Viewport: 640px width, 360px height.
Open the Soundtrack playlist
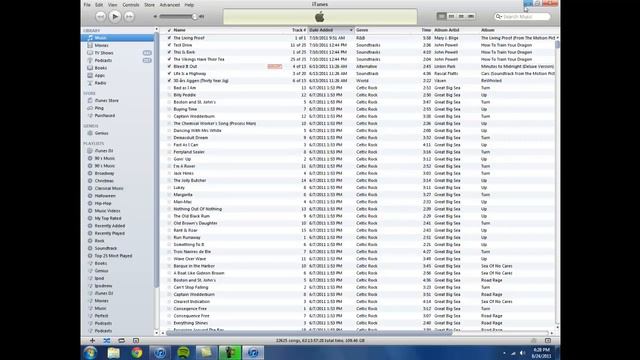(x=106, y=248)
